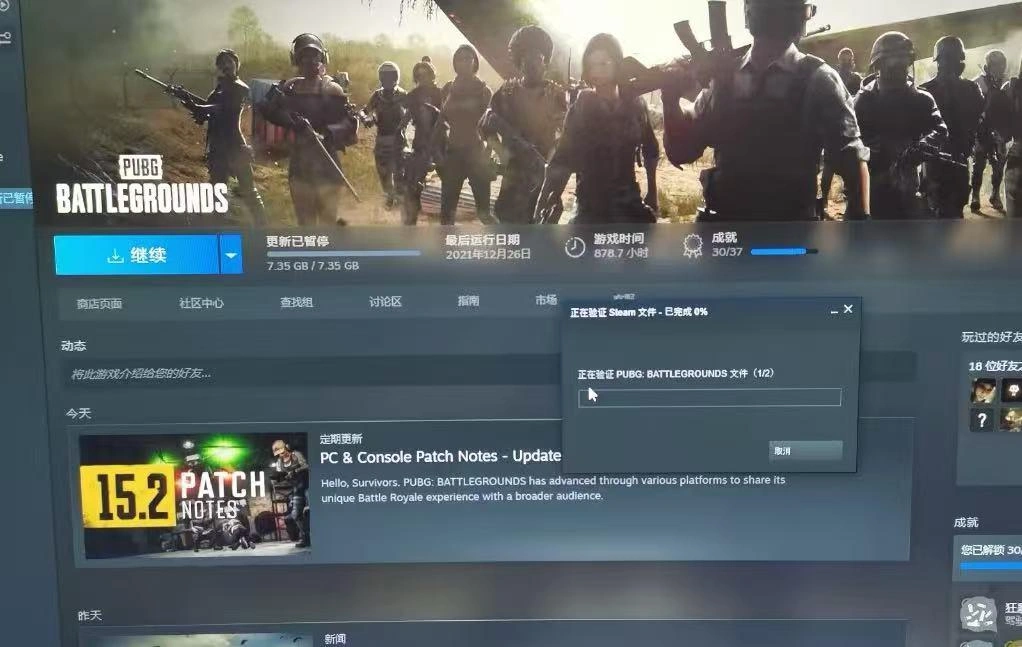Click the achievement badge icon next to 成就
The width and height of the screenshot is (1022, 647).
pos(692,246)
